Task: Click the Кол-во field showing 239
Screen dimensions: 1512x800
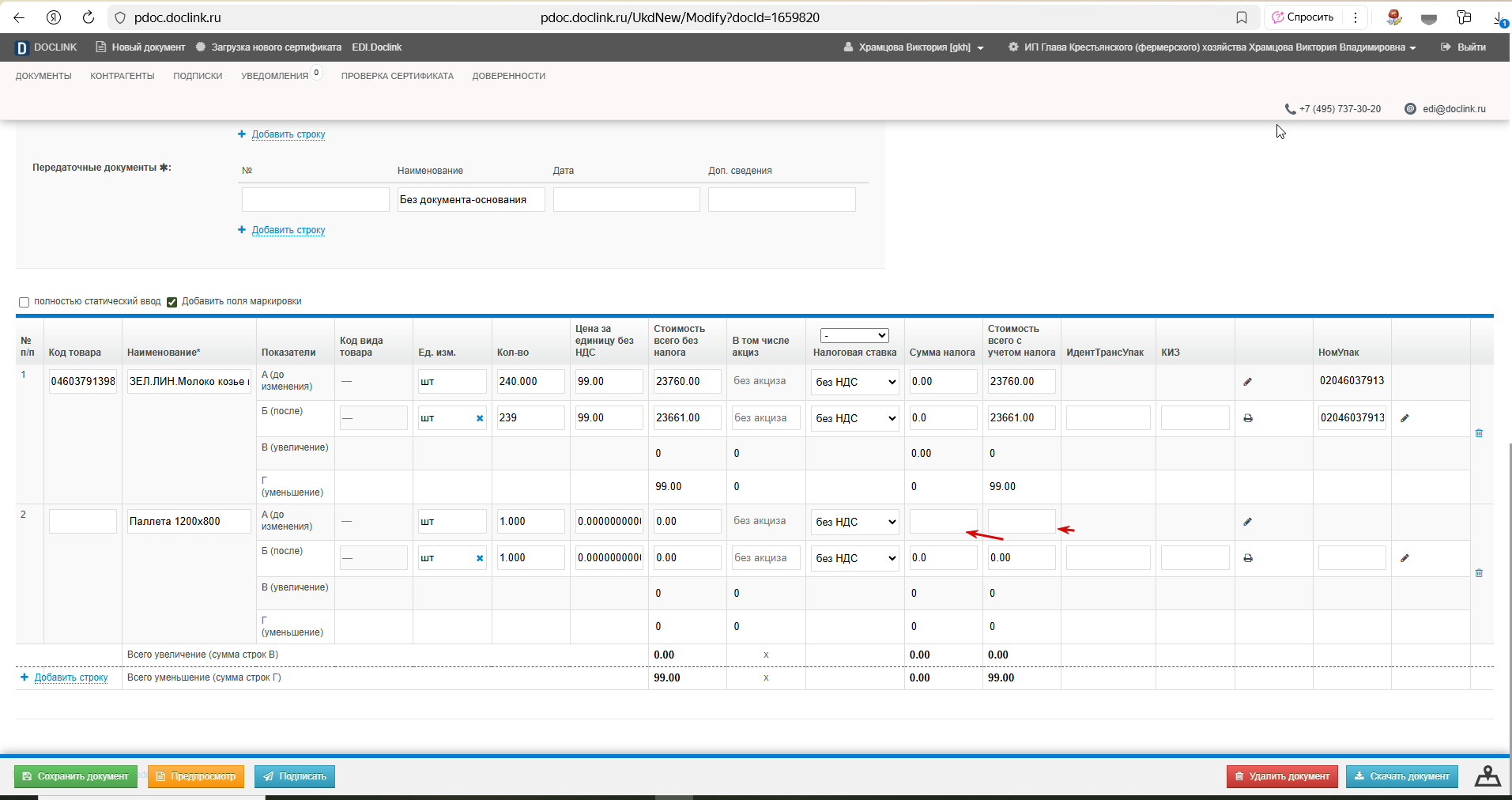Action: pyautogui.click(x=530, y=418)
